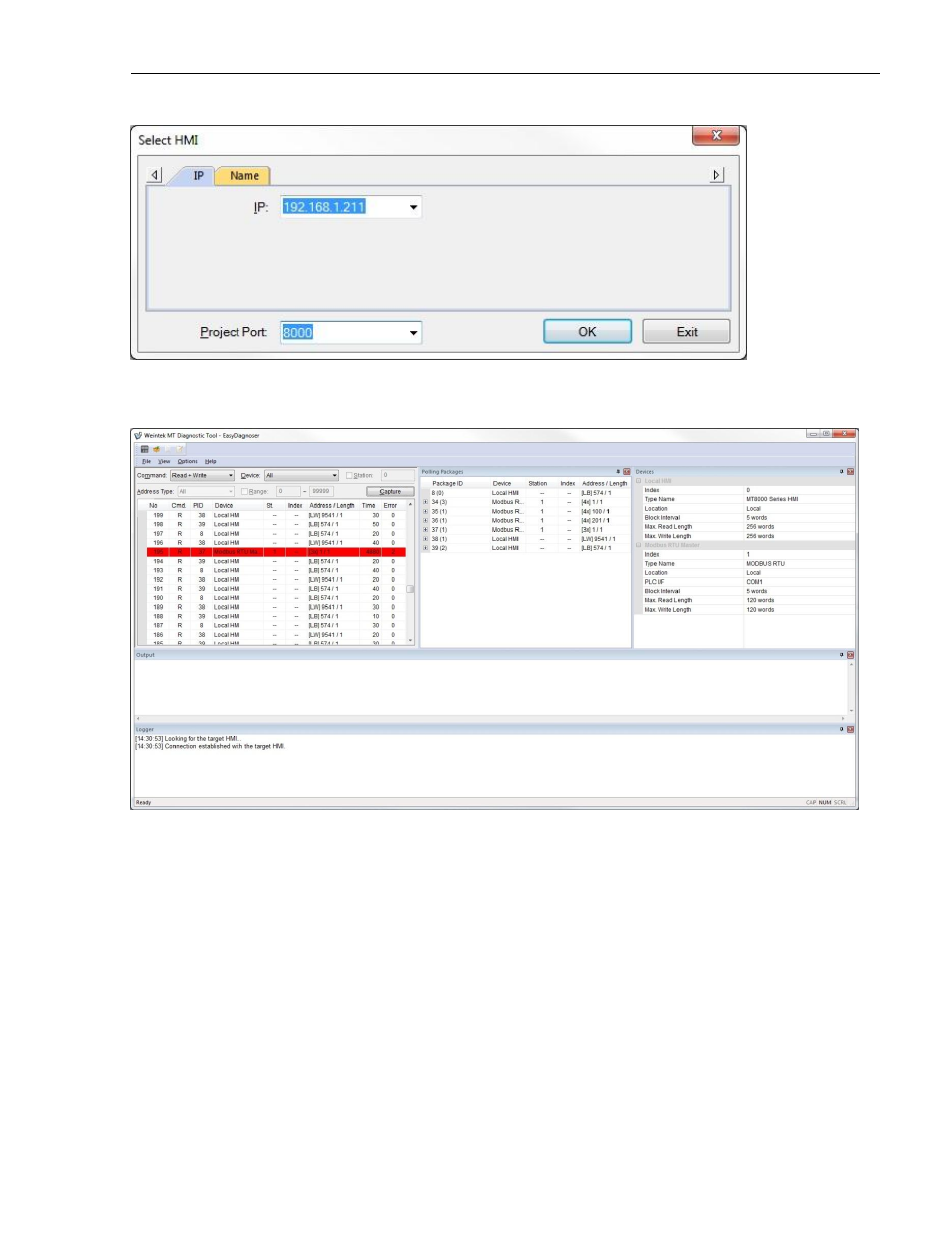The width and height of the screenshot is (952, 1233).
Task: Click the faded notepad toolbar icon
Action: (181, 449)
